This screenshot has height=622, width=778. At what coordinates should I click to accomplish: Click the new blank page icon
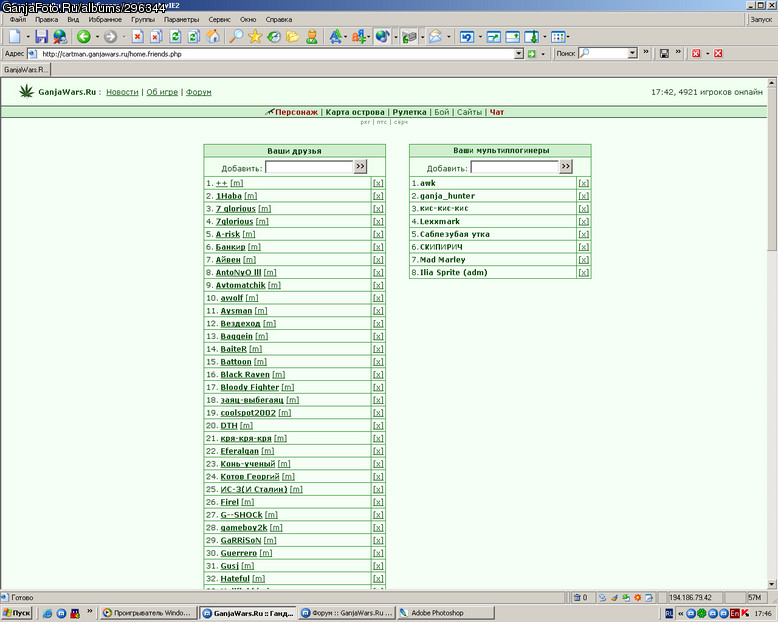click(x=15, y=37)
